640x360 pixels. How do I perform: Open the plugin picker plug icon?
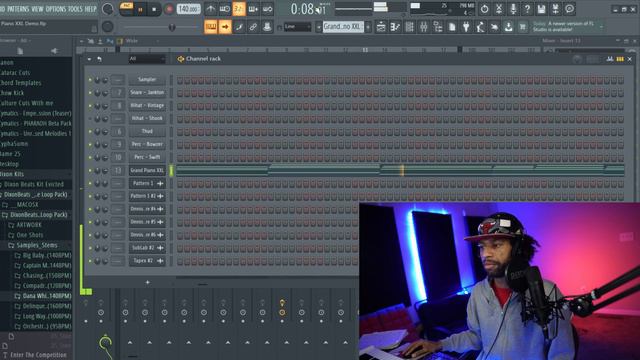466,27
